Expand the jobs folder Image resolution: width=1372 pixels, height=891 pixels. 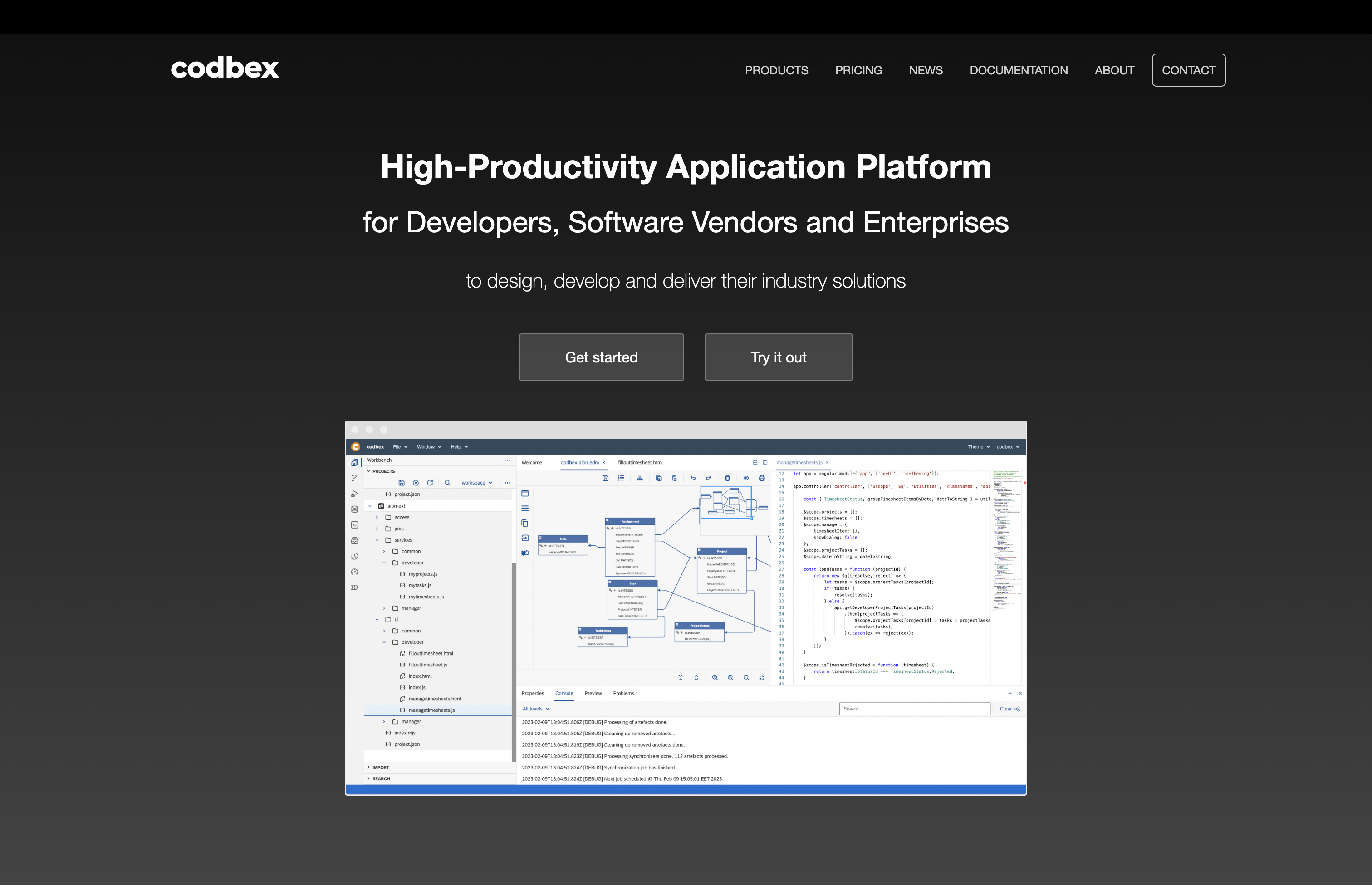click(x=377, y=529)
